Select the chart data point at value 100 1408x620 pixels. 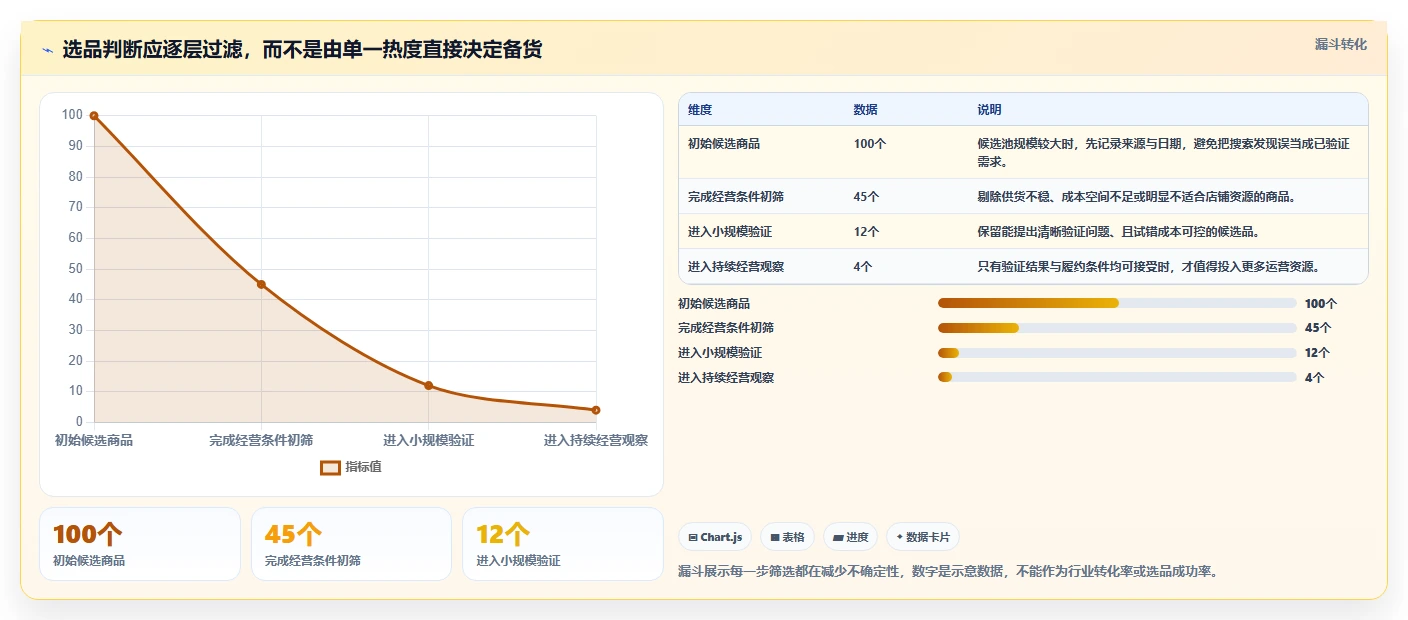pyautogui.click(x=94, y=116)
